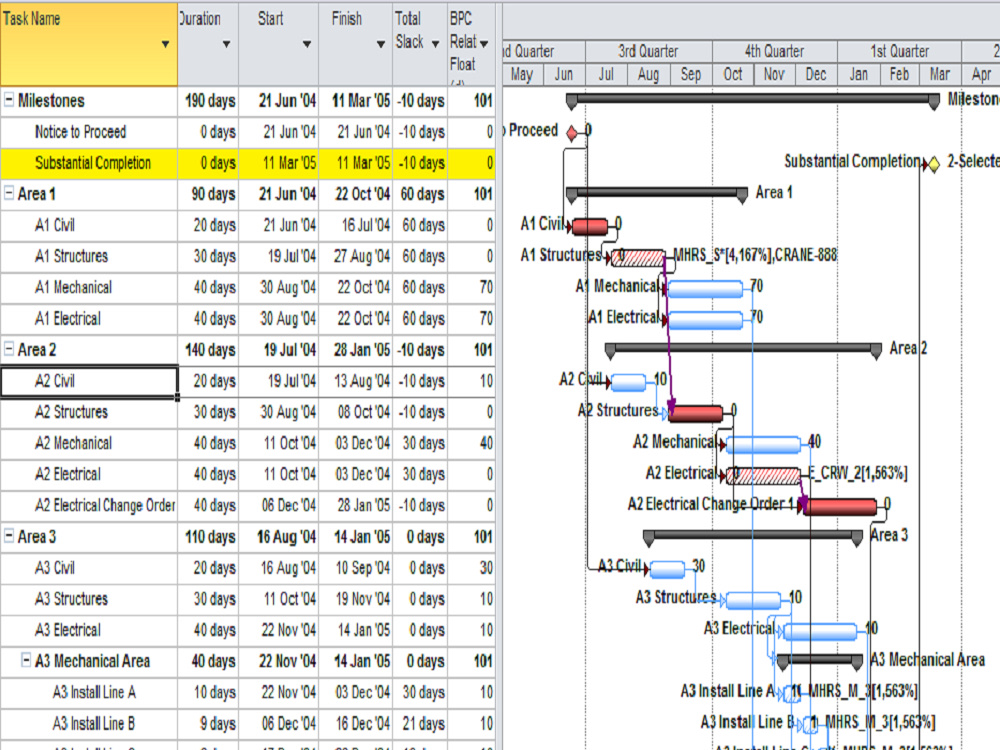Screen dimensions: 1000x750
Task: Select the A3 Structures task name
Action: 71,599
